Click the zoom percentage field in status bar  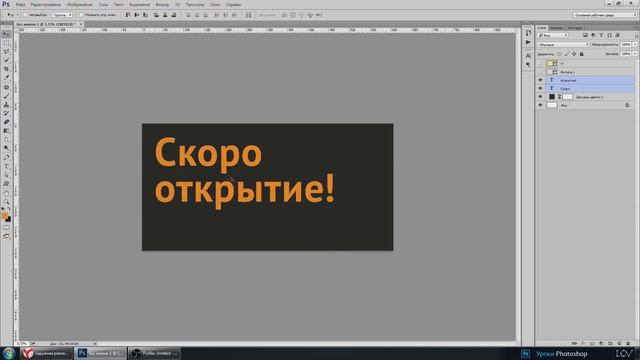pos(22,344)
